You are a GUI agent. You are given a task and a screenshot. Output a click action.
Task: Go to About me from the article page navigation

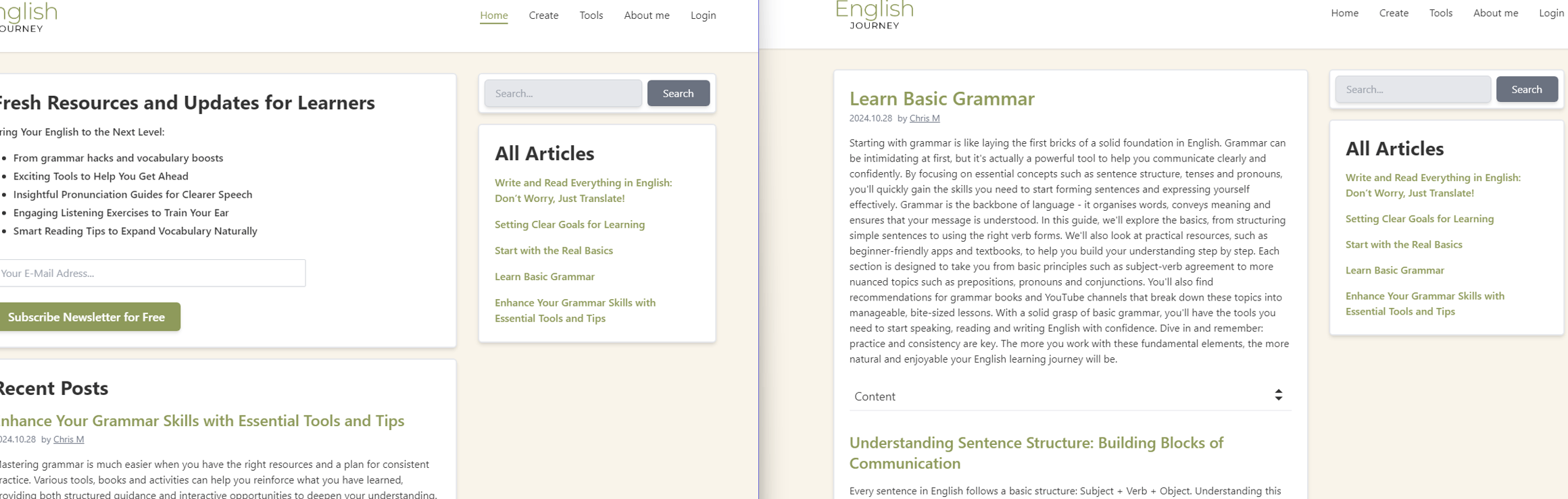pyautogui.click(x=1495, y=13)
